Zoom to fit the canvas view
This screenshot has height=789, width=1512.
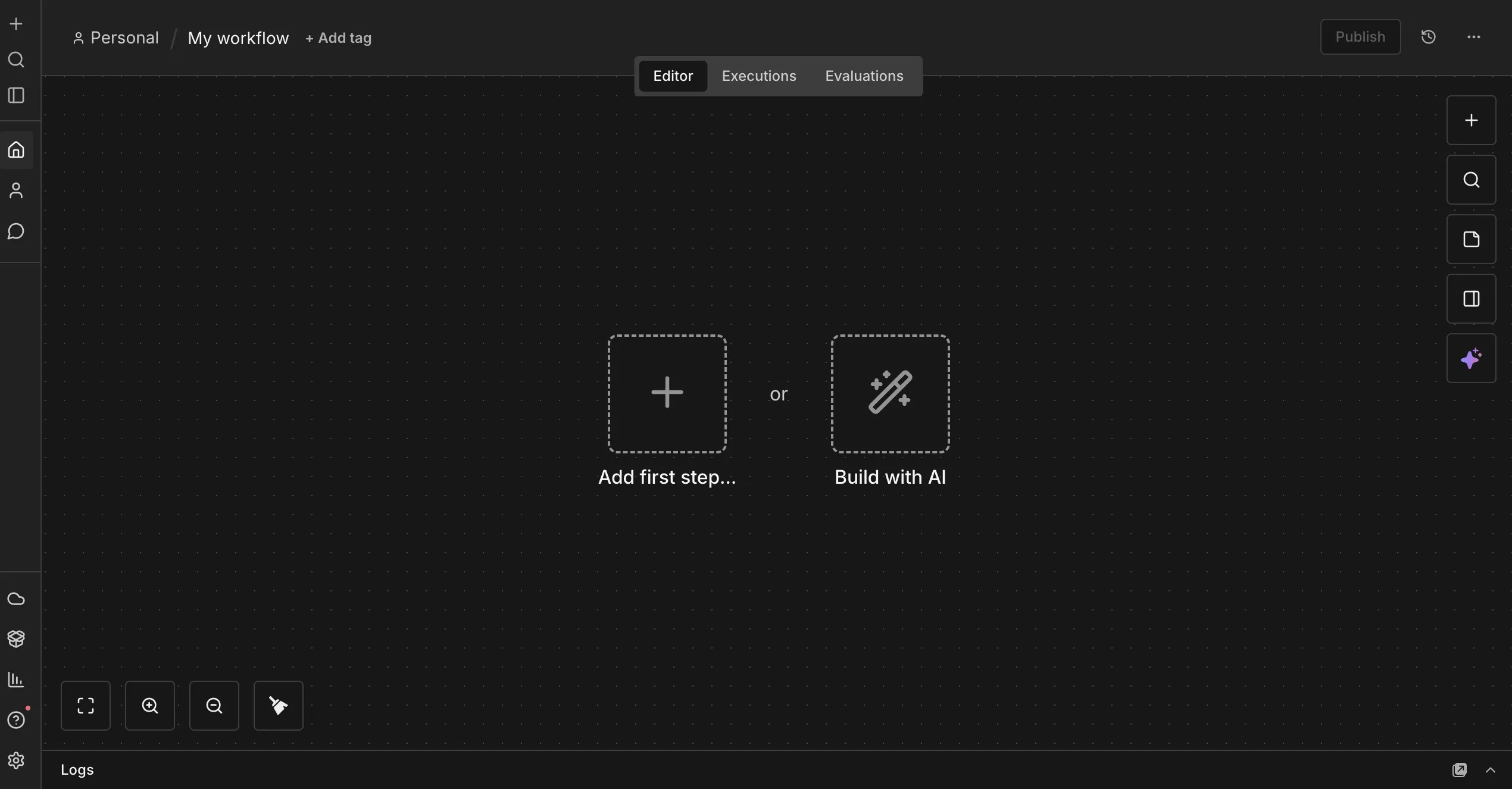(85, 705)
